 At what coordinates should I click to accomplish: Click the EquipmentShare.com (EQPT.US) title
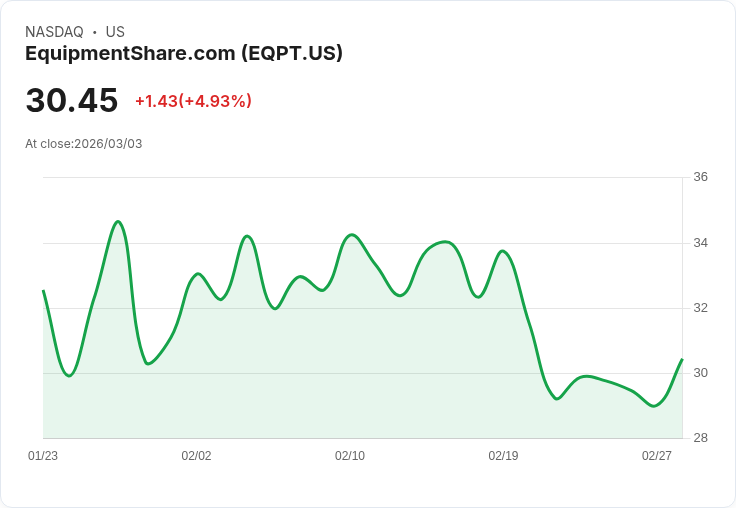pyautogui.click(x=184, y=54)
